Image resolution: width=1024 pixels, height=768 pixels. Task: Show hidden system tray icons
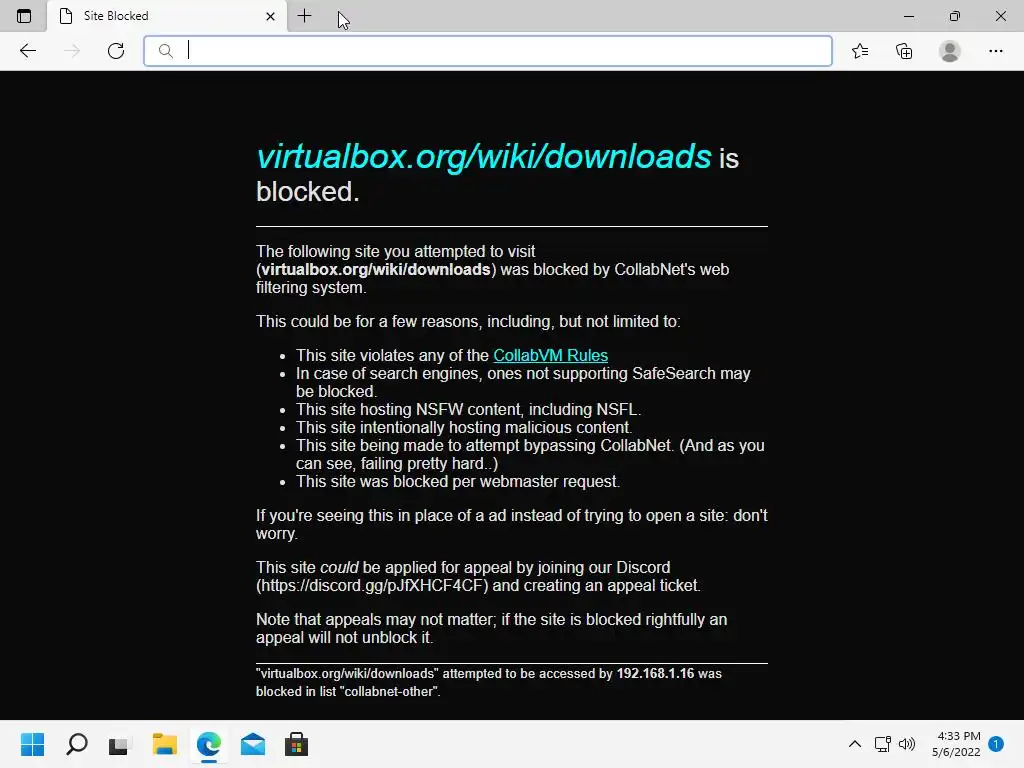(x=854, y=744)
